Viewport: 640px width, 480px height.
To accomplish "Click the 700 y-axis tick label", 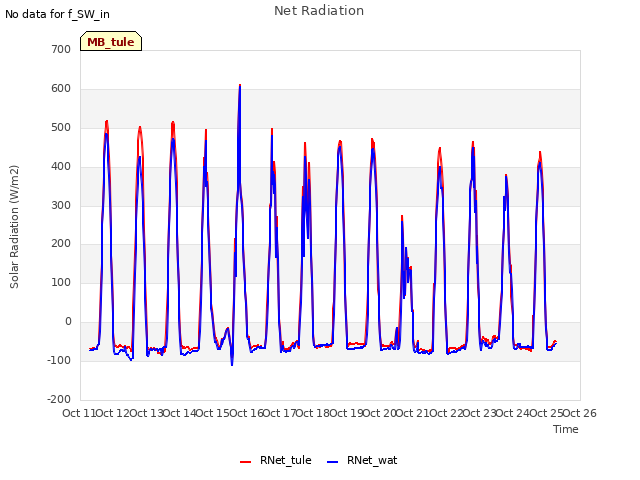I will (x=61, y=49).
